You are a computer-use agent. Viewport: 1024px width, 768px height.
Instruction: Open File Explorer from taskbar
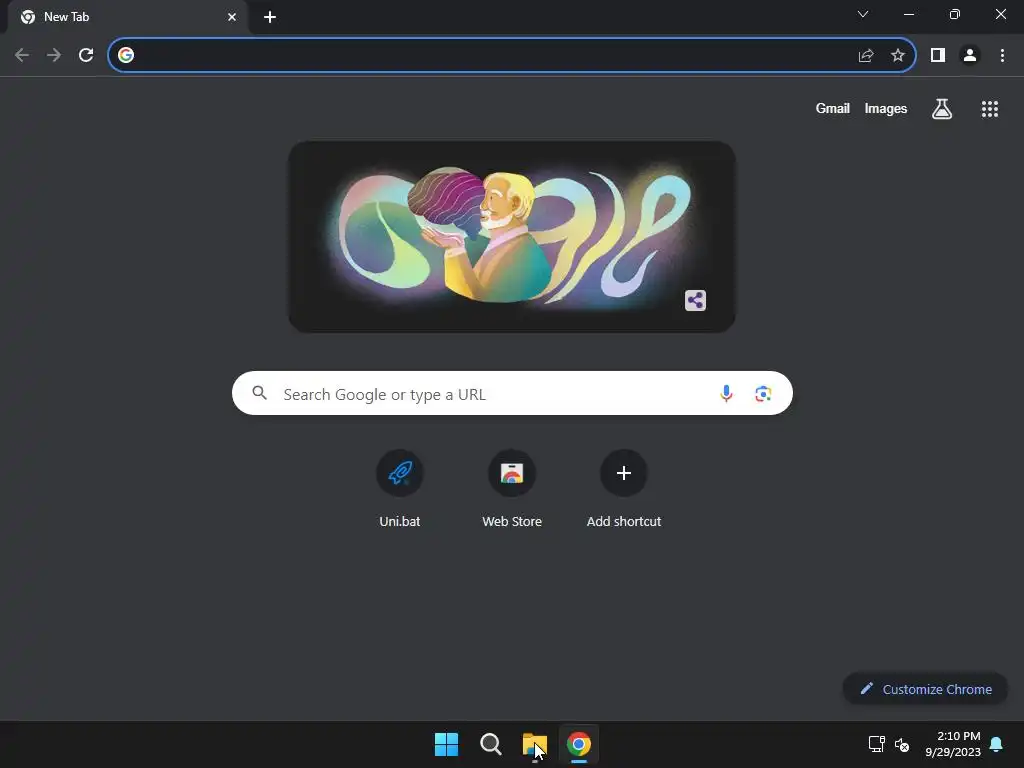pos(535,744)
